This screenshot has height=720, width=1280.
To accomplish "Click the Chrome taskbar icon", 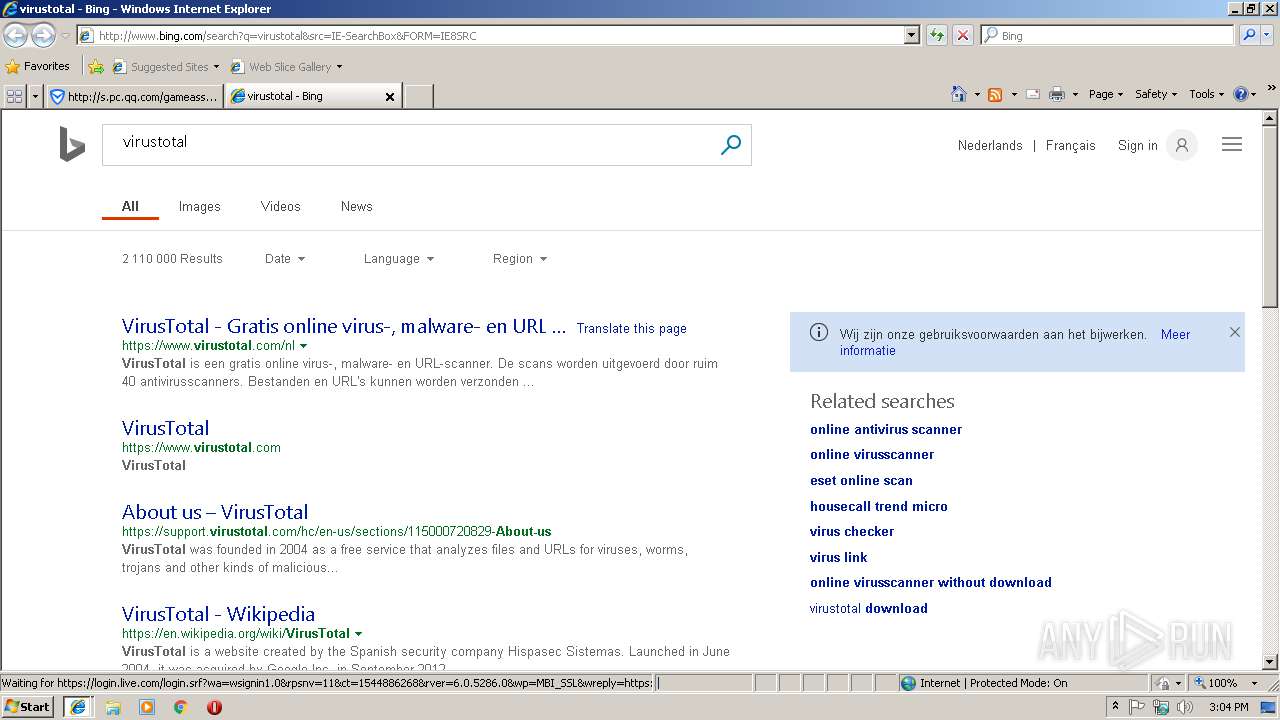I will tap(181, 707).
